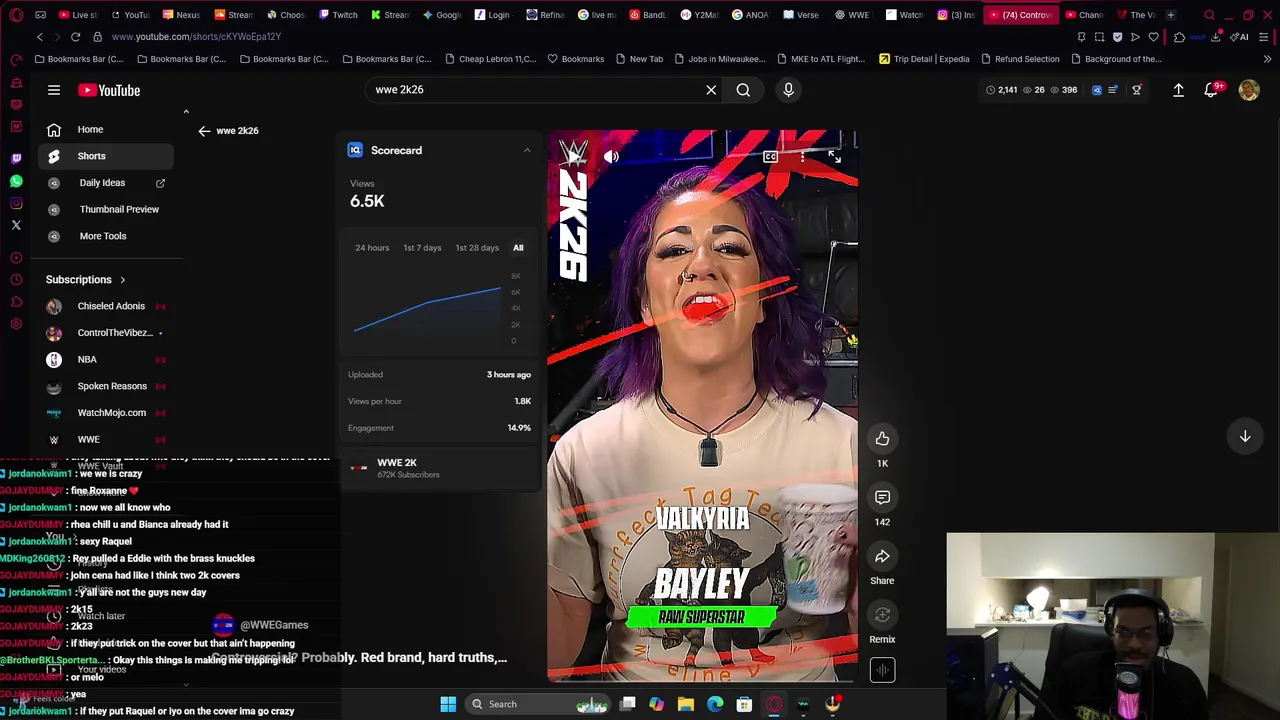Share the short using the Share icon
Screen dimensions: 1280x720
[x=882, y=556]
